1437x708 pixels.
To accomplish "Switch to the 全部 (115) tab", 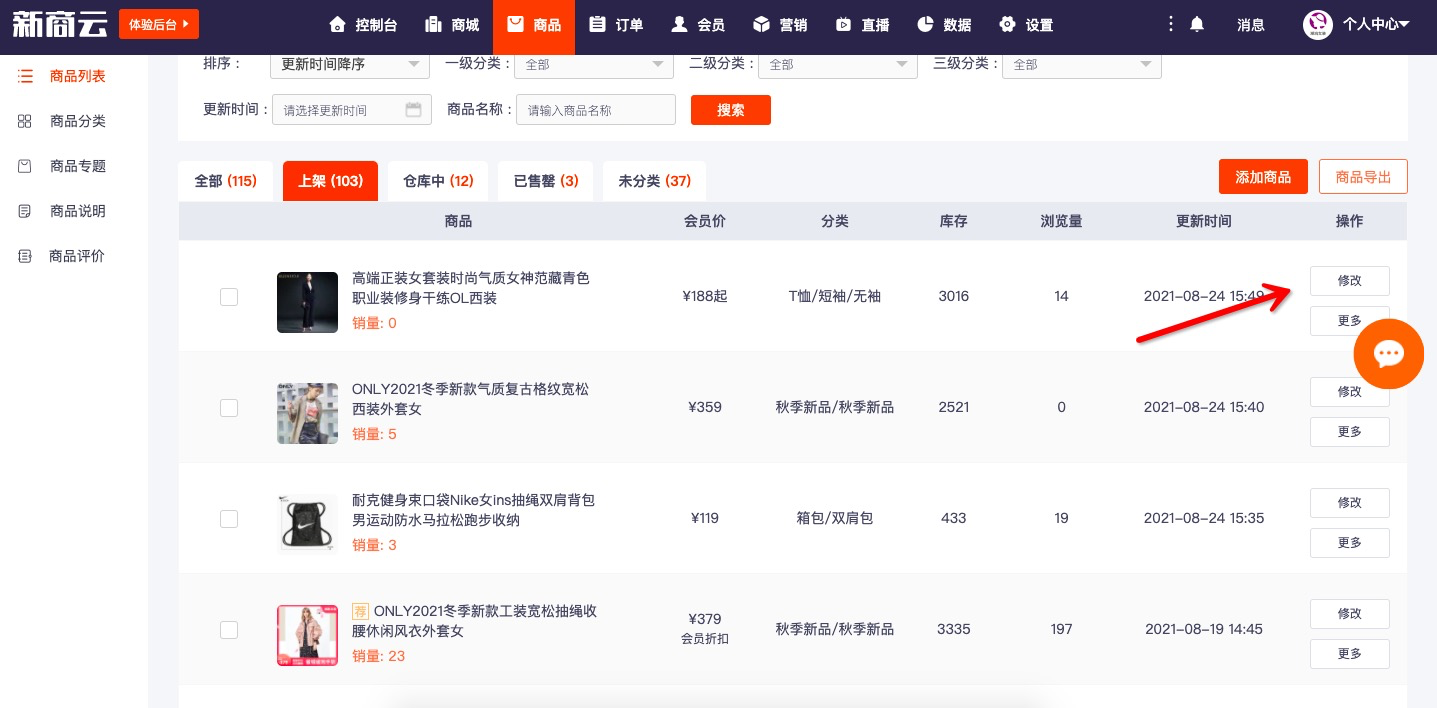I will (x=225, y=181).
